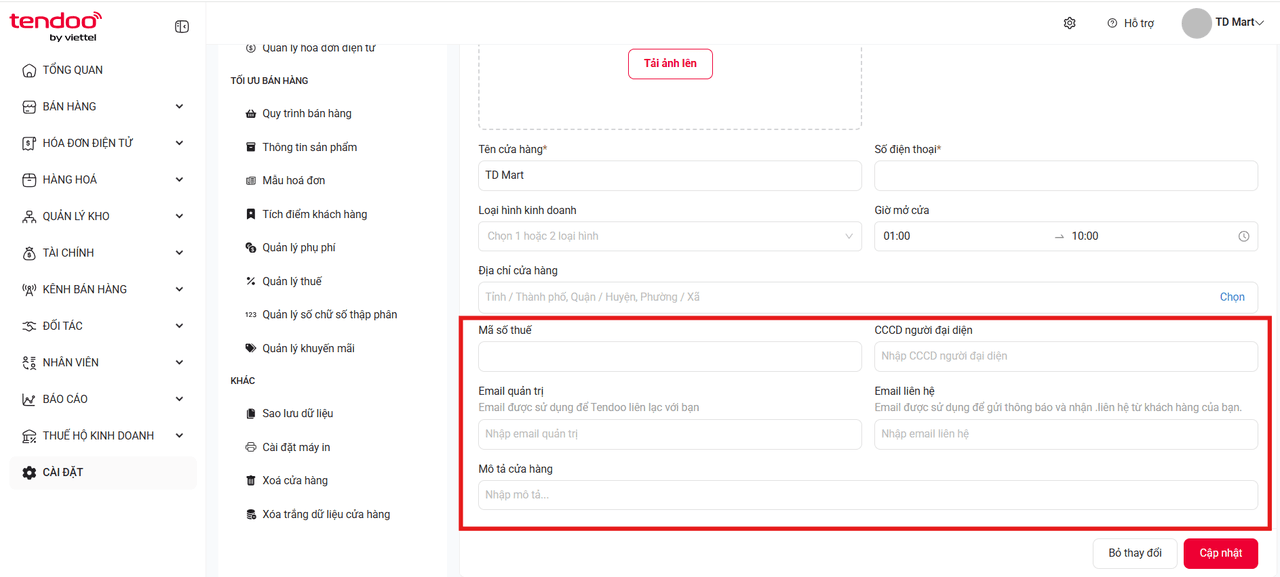Open Thông tin sản phẩm settings

(x=309, y=147)
